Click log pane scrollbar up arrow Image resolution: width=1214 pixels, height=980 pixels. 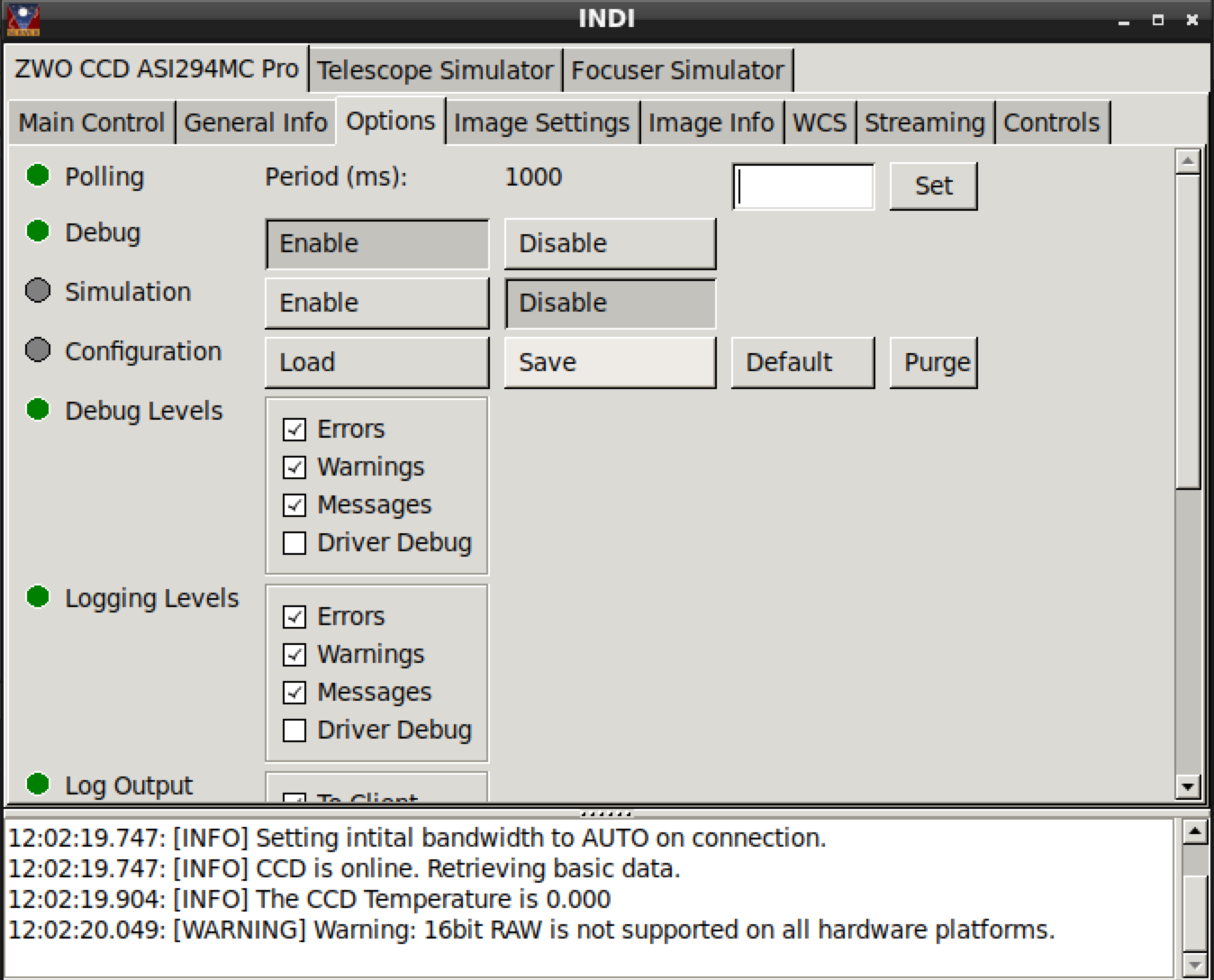pos(1194,831)
